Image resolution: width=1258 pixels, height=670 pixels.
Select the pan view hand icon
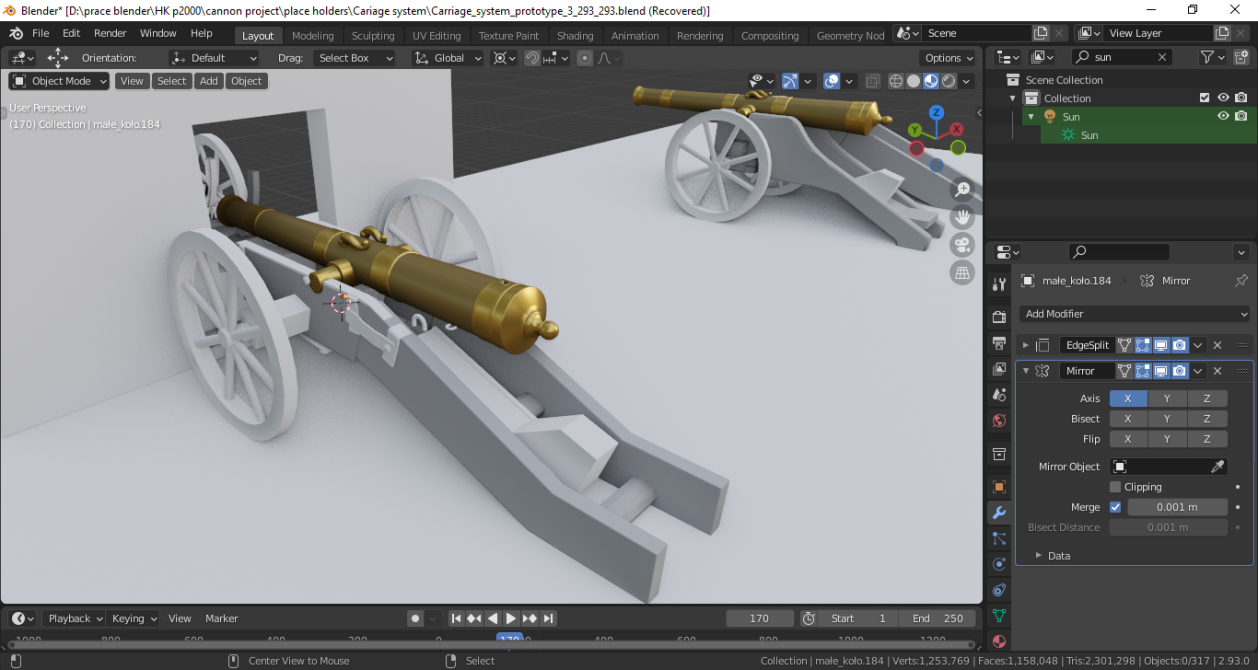(x=962, y=217)
